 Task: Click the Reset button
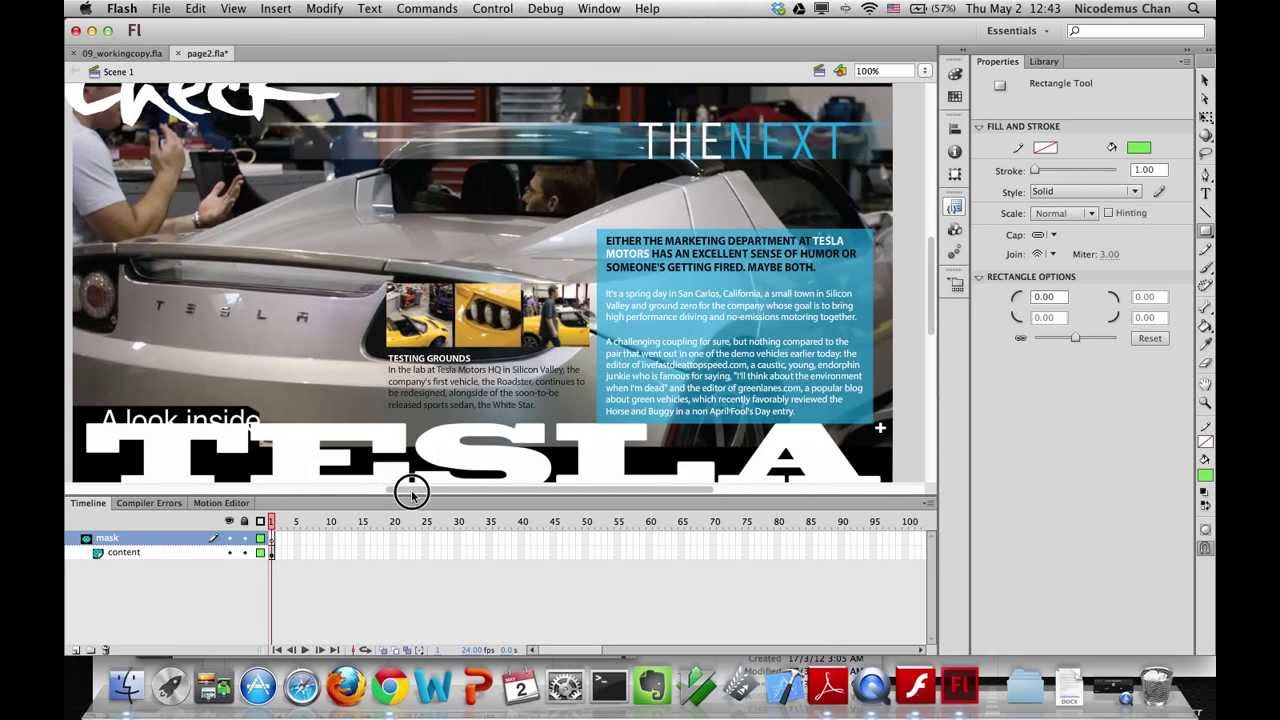click(x=1150, y=338)
